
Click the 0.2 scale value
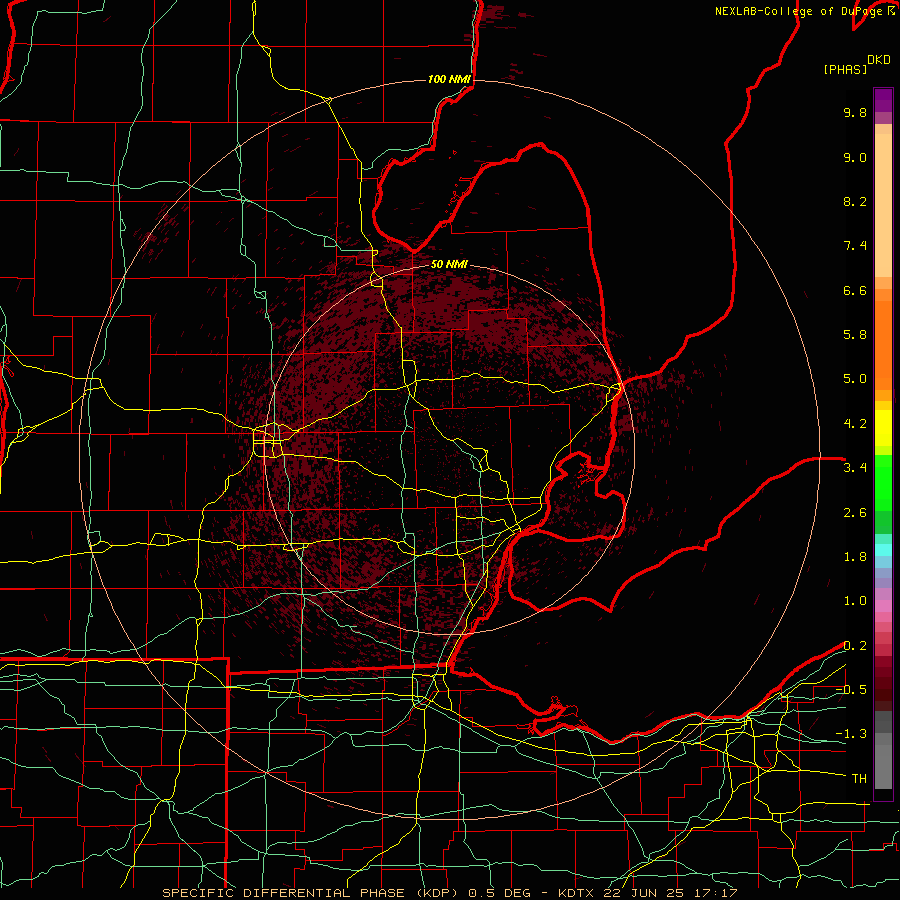[x=855, y=646]
